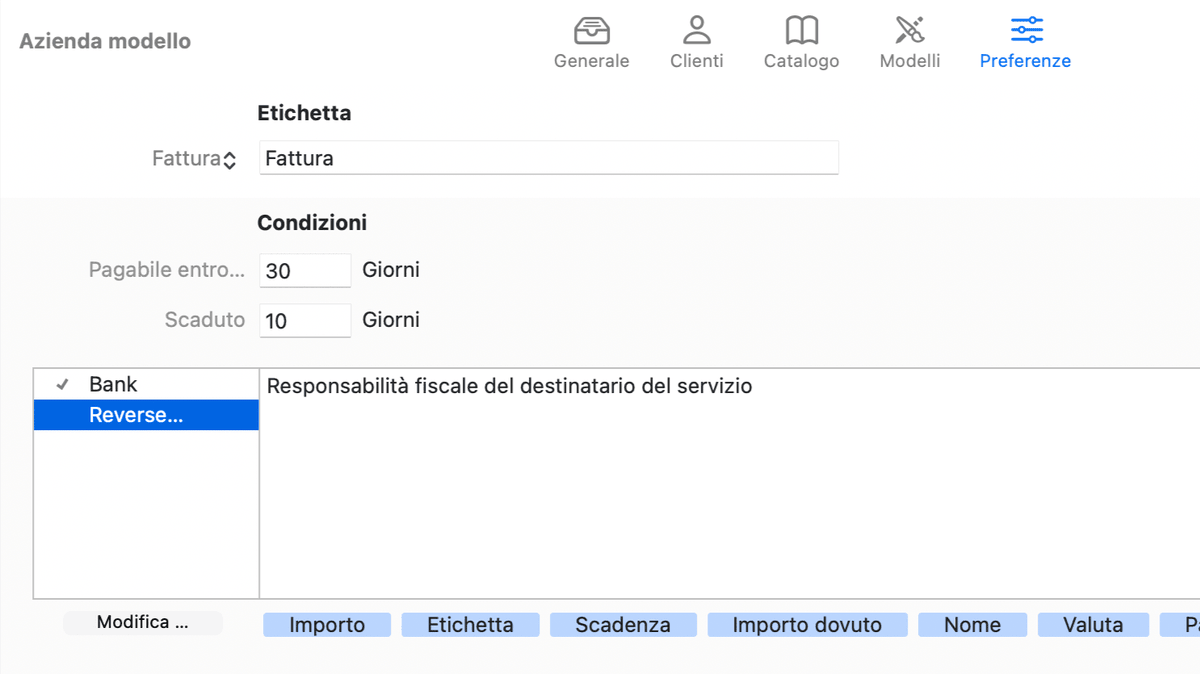This screenshot has width=1200, height=674.
Task: Open the Catalogo book icon
Action: click(x=801, y=31)
